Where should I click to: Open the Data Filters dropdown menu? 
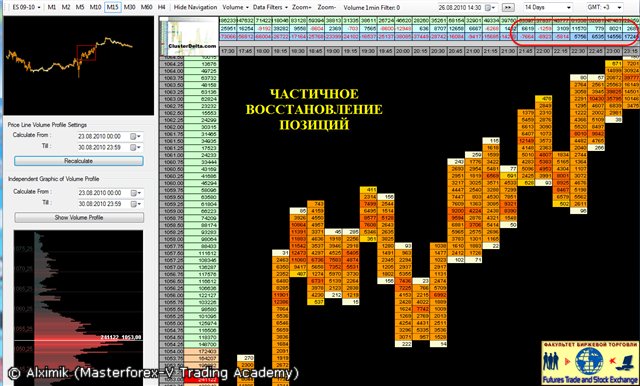click(270, 7)
